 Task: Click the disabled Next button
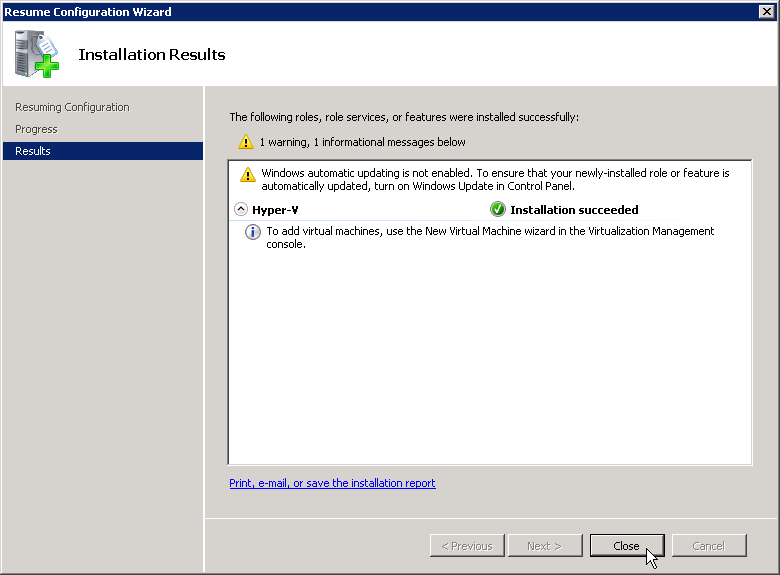[x=545, y=546]
